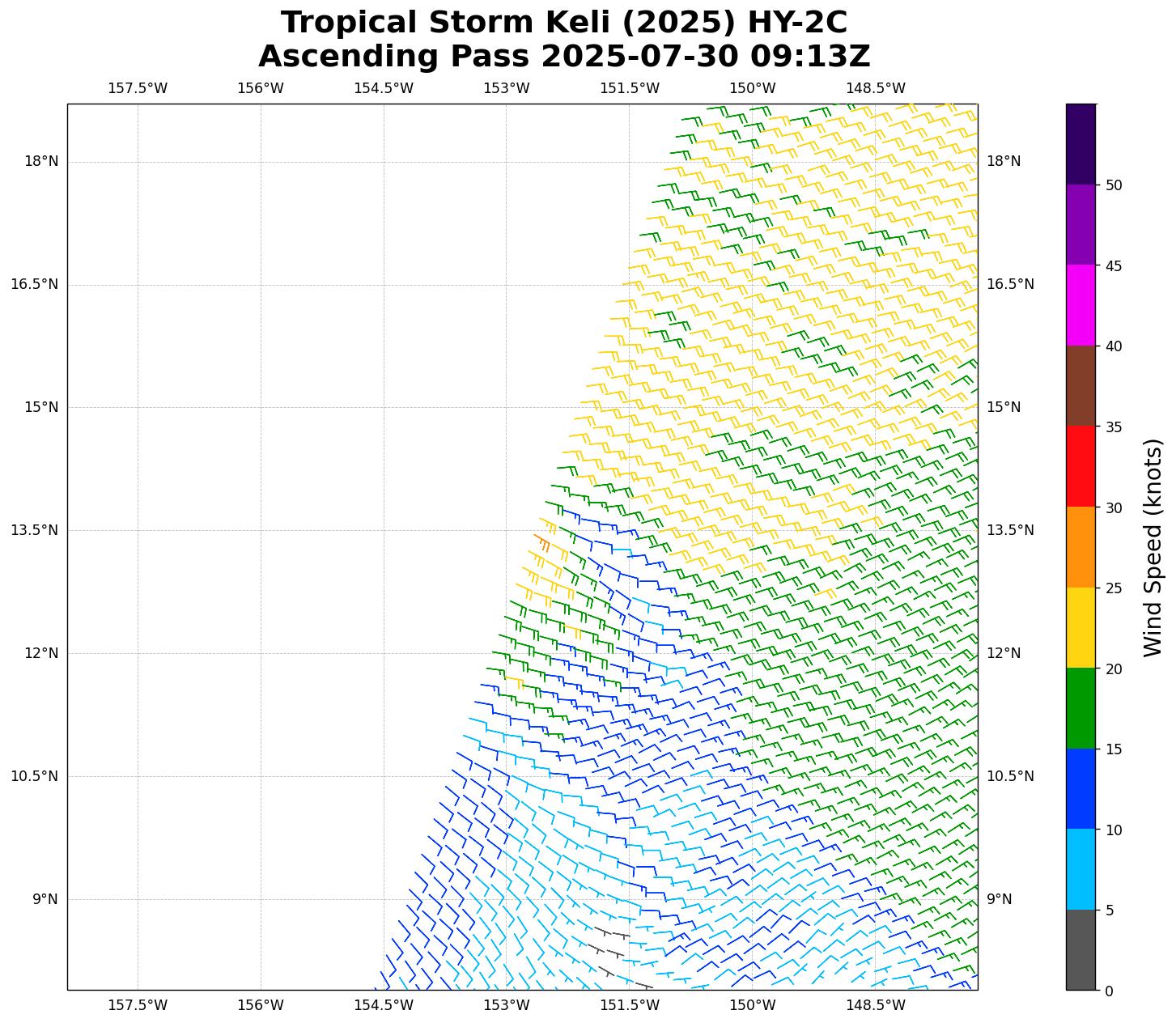Select the green 15–20 knots colorbar segment
This screenshot has width=1176, height=1023.
click(x=1080, y=707)
